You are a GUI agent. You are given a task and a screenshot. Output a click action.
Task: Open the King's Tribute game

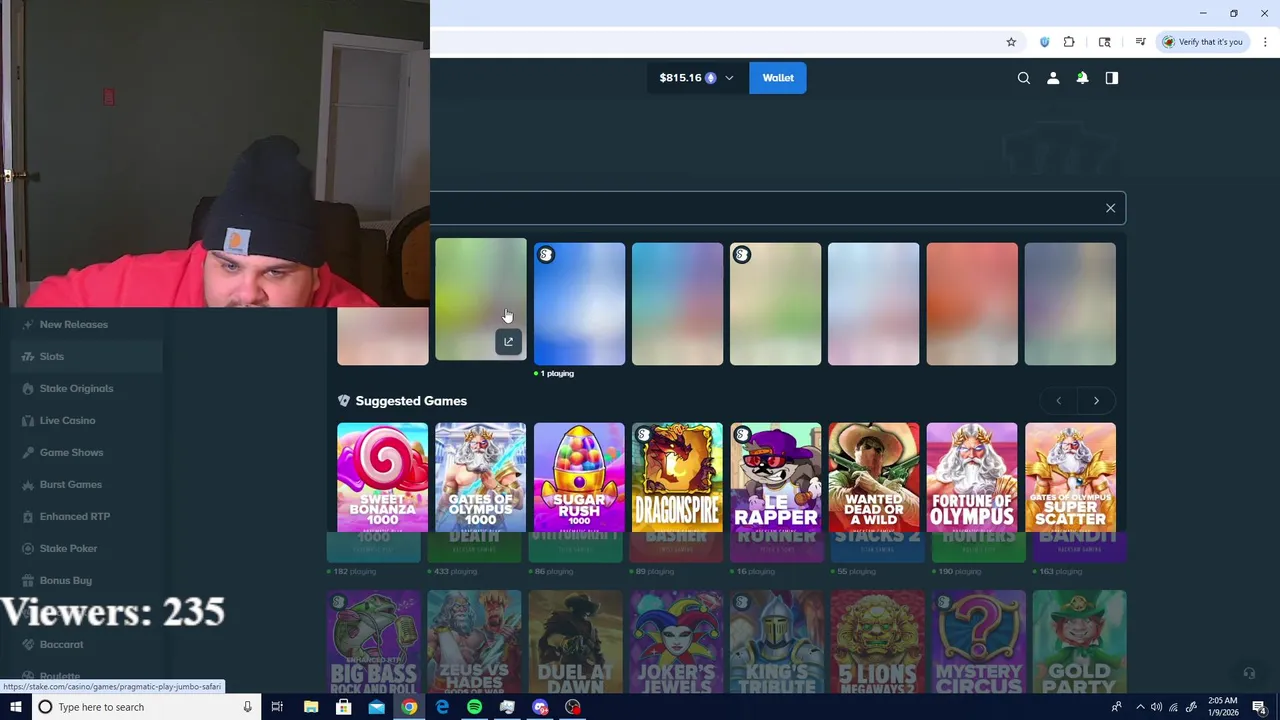click(x=777, y=642)
